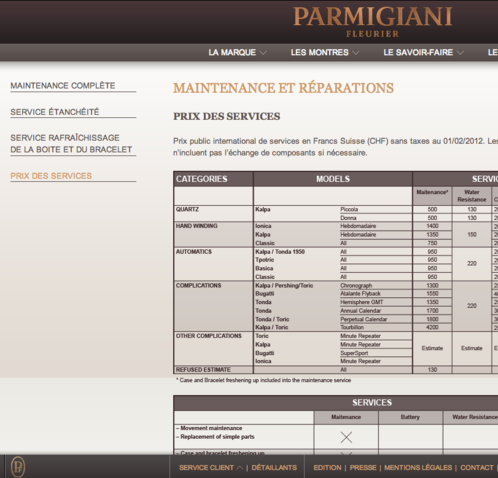Click the 130 refused estimate price

click(x=432, y=370)
